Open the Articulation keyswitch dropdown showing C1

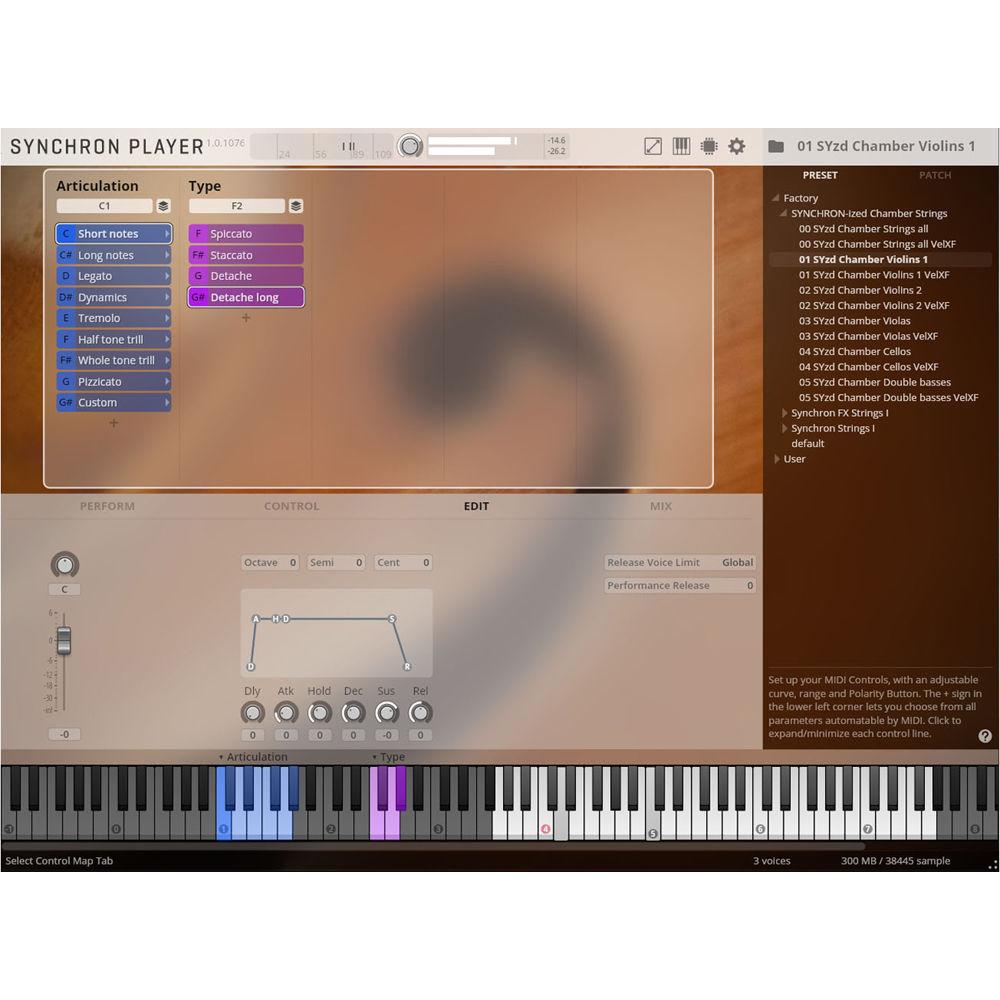(105, 206)
